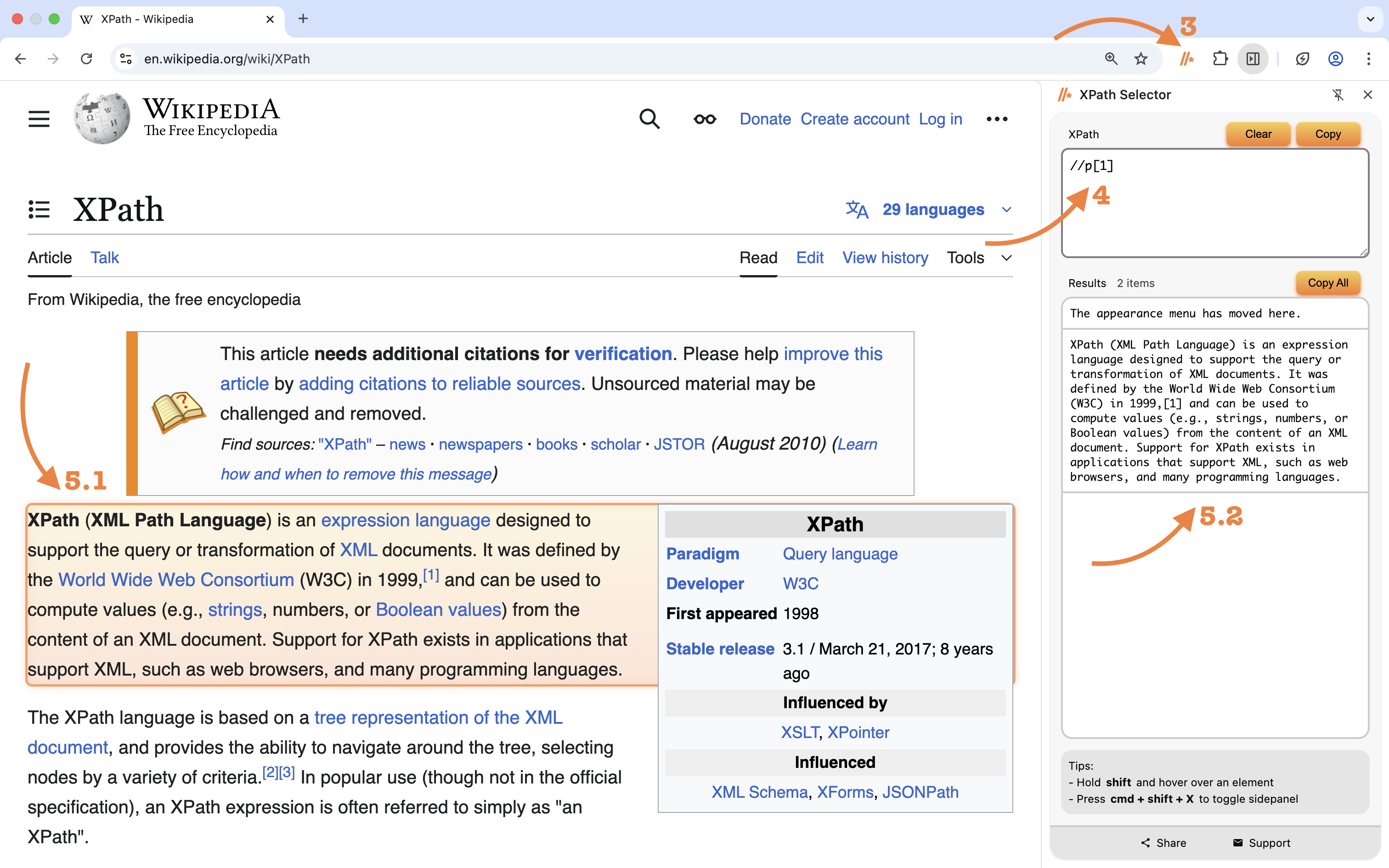Click the Wikipedia globe logo
Viewport: 1389px width, 868px height.
click(102, 118)
